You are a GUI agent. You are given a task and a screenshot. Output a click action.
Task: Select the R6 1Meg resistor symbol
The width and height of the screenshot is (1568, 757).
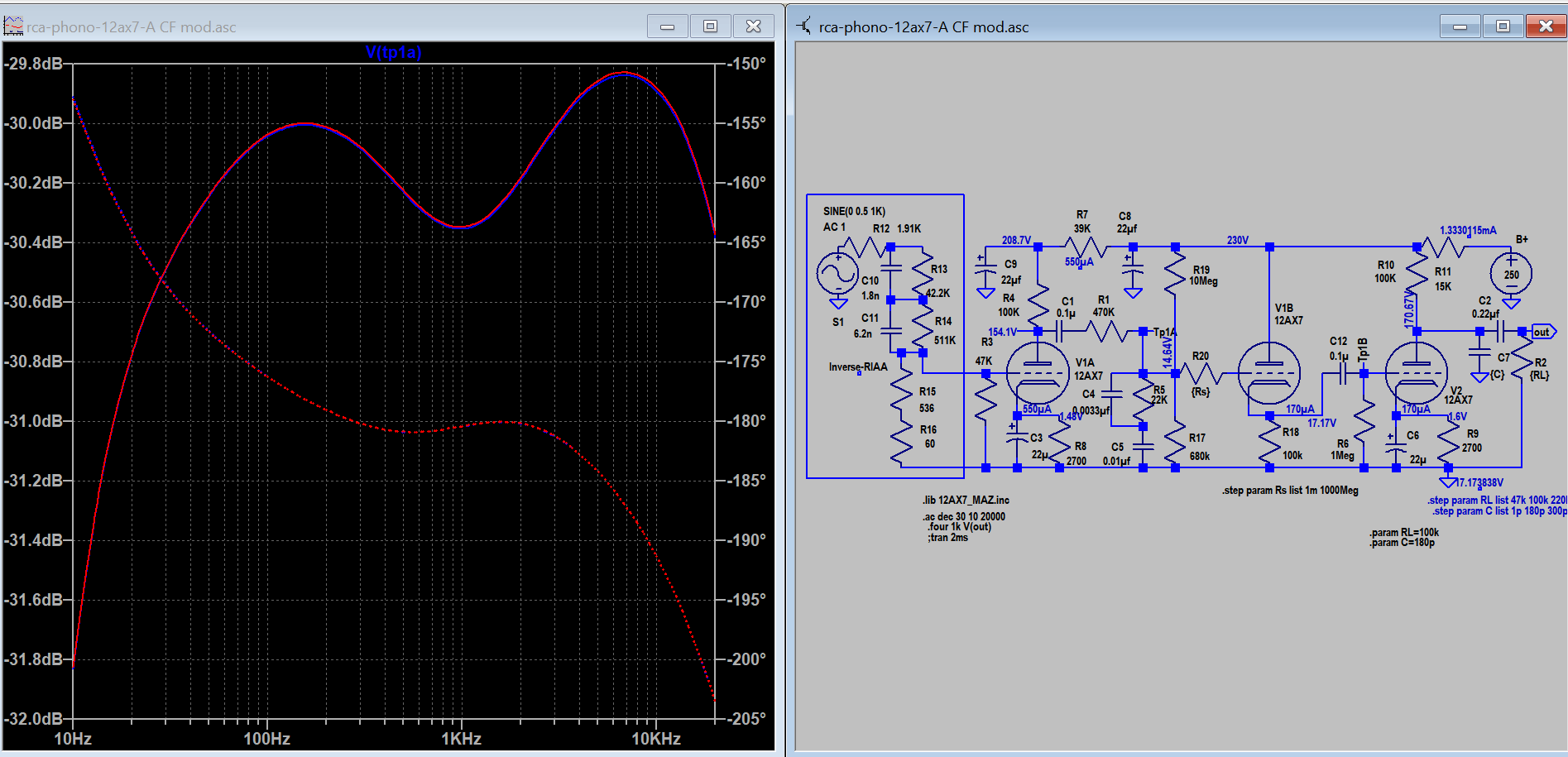[1364, 422]
